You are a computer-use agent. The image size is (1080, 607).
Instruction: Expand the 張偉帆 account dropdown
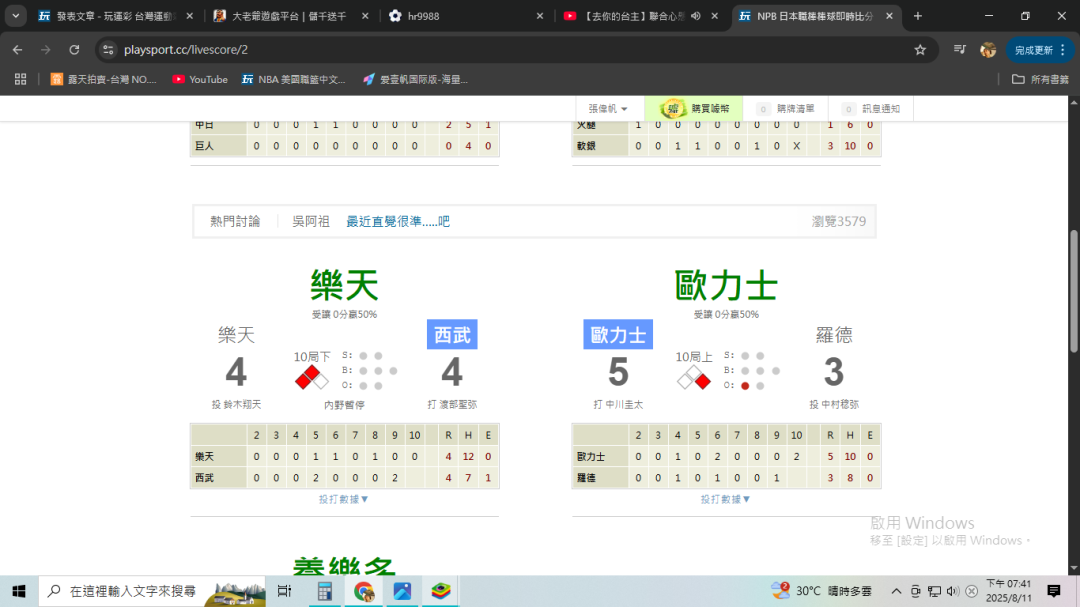click(x=608, y=109)
